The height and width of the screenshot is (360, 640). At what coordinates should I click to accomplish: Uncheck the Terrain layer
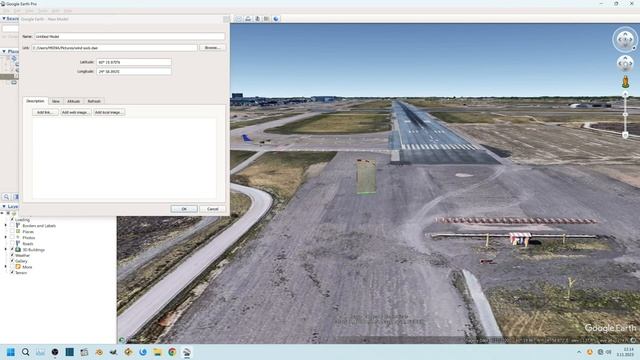pyautogui.click(x=12, y=272)
